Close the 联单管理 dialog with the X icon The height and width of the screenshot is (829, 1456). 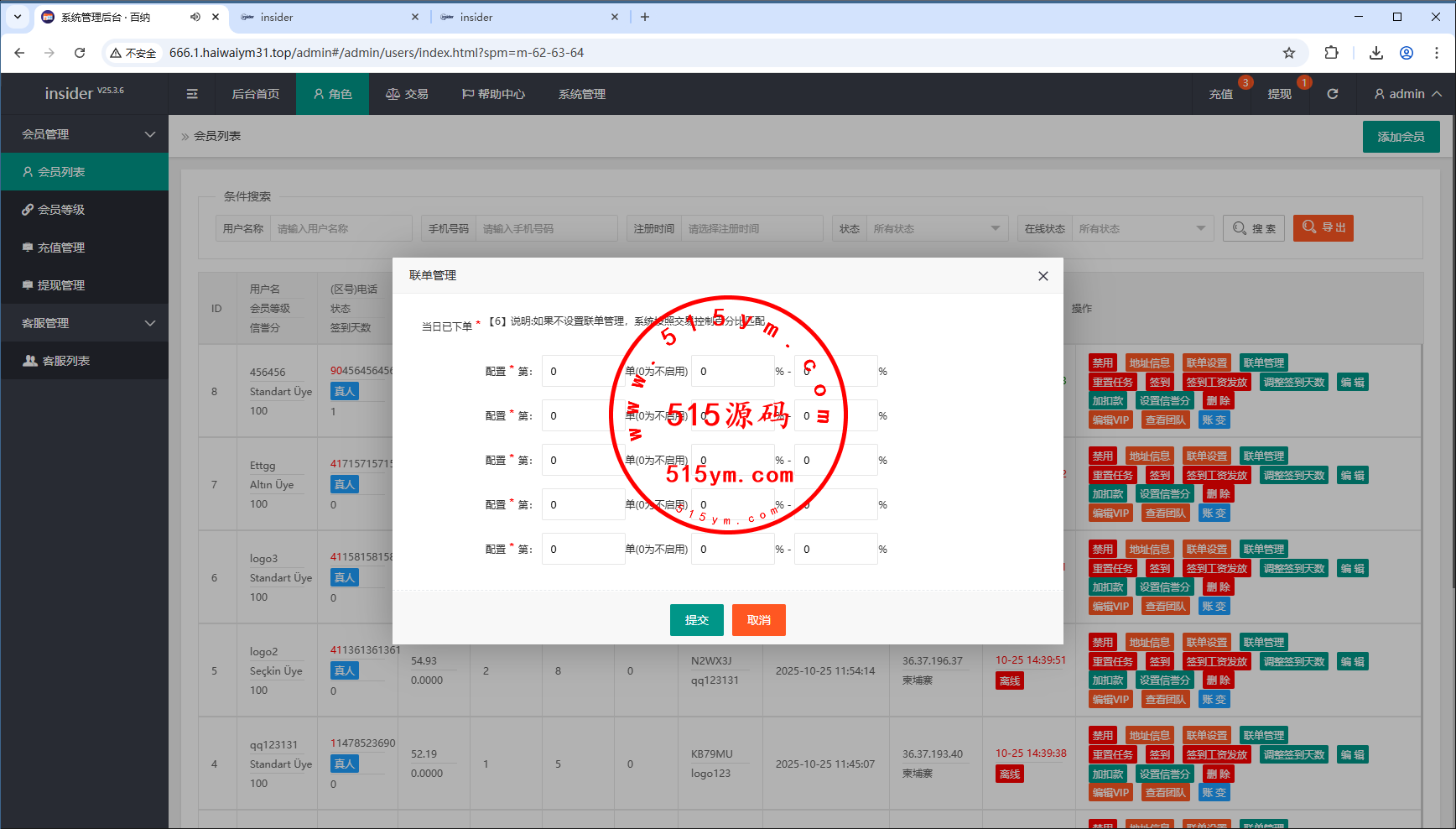click(x=1043, y=276)
